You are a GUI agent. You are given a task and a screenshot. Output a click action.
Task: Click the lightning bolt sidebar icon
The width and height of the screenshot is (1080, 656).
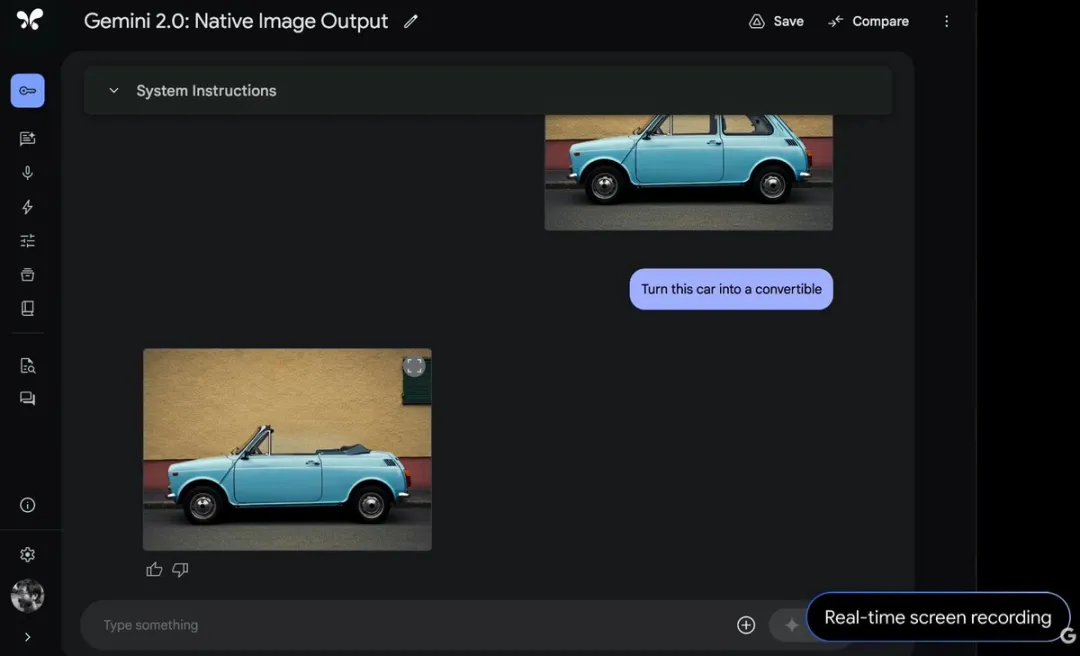[27, 207]
